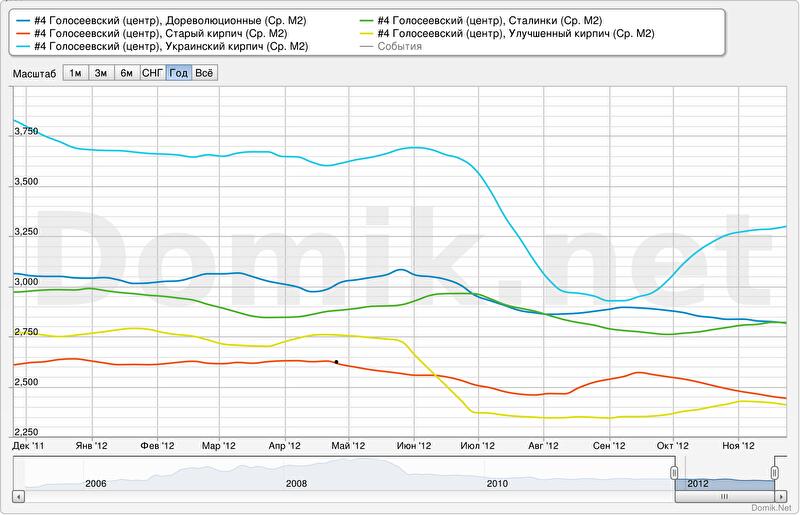Jump to 2008 in the navigator
Viewport: 800px width, 515px height.
[x=296, y=483]
